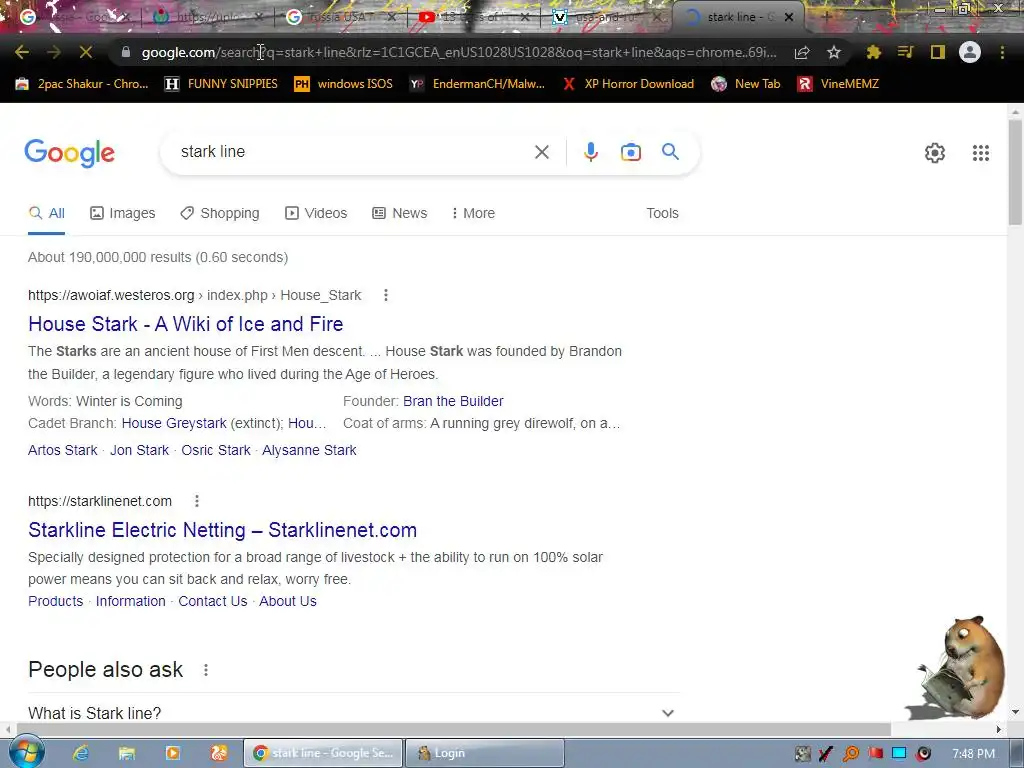Open the Windows Start menu

pos(26,752)
